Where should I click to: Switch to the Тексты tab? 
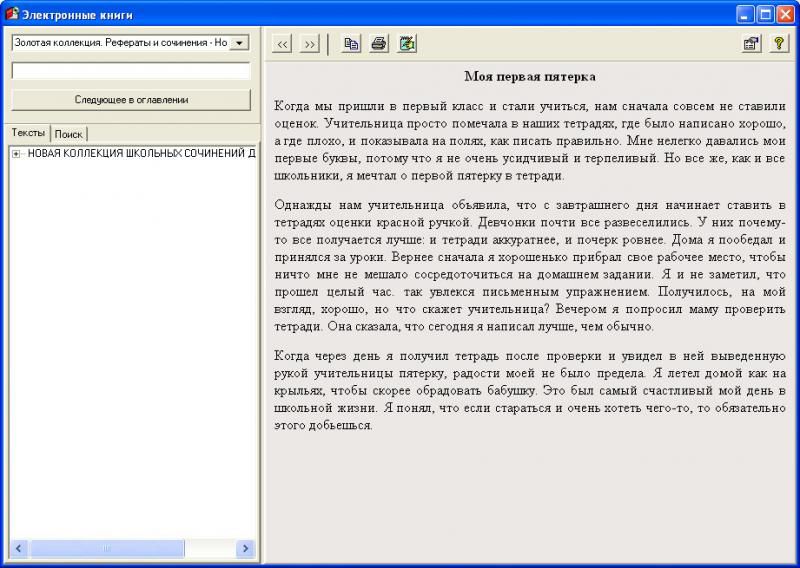click(28, 133)
